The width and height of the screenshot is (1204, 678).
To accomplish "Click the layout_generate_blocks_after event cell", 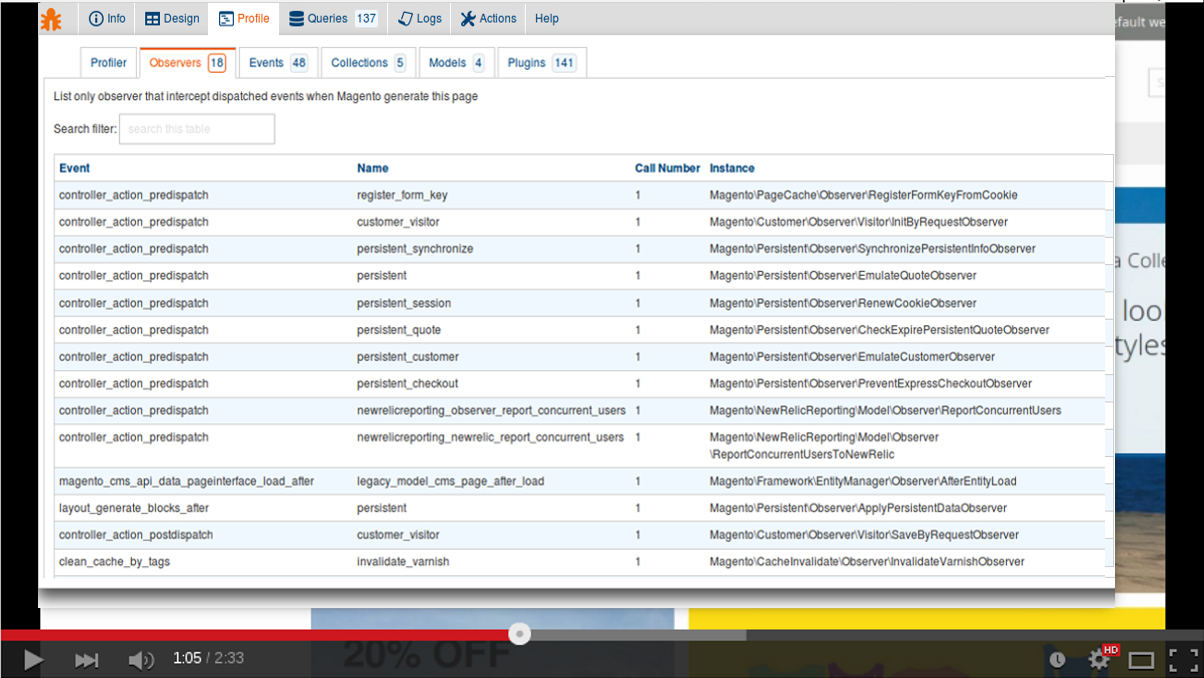I will tap(134, 508).
